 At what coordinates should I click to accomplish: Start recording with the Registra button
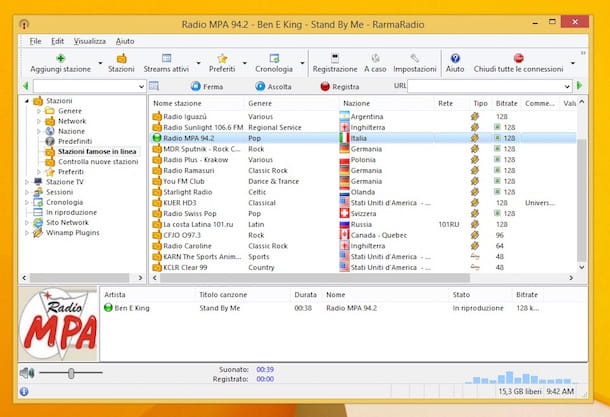tap(340, 86)
